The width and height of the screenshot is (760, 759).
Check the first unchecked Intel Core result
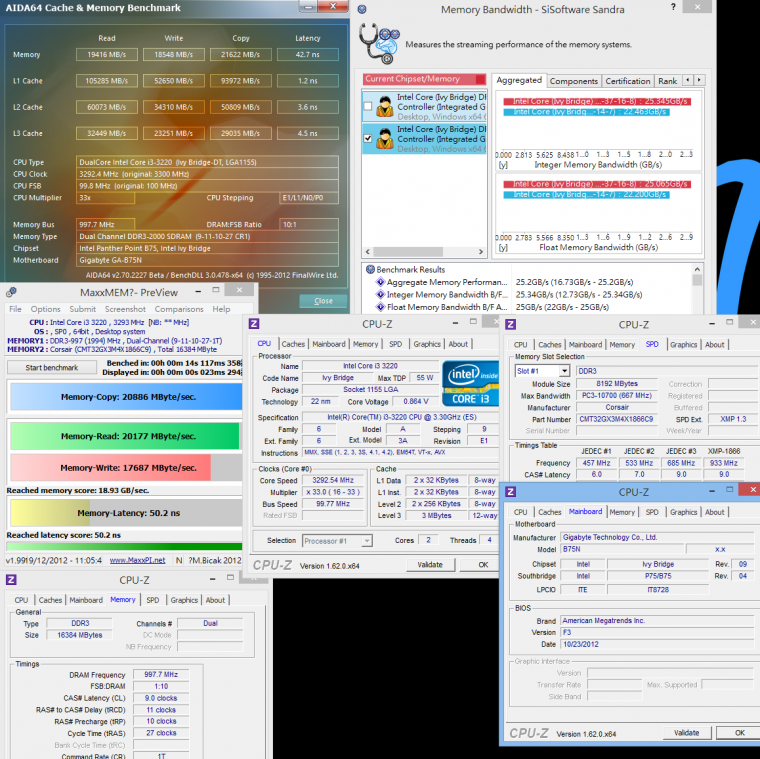tap(370, 105)
